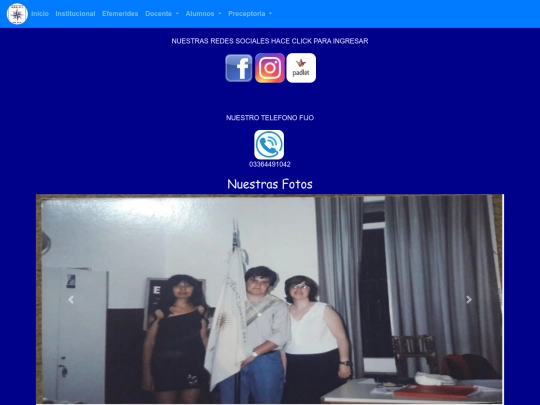Viewport: 540px width, 405px height.
Task: Click the telephone call icon
Action: (x=269, y=145)
